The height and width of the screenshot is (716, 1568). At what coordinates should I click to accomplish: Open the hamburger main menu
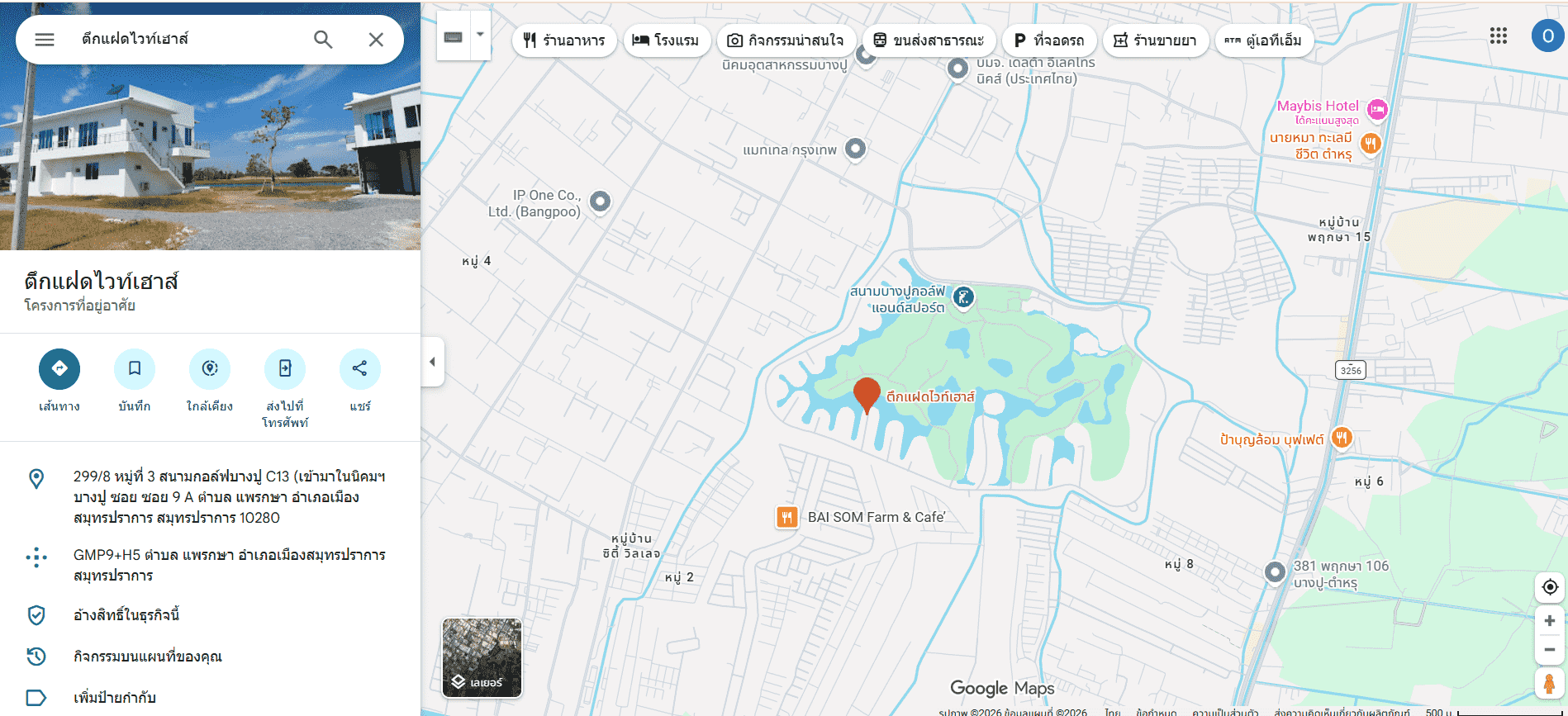coord(45,40)
